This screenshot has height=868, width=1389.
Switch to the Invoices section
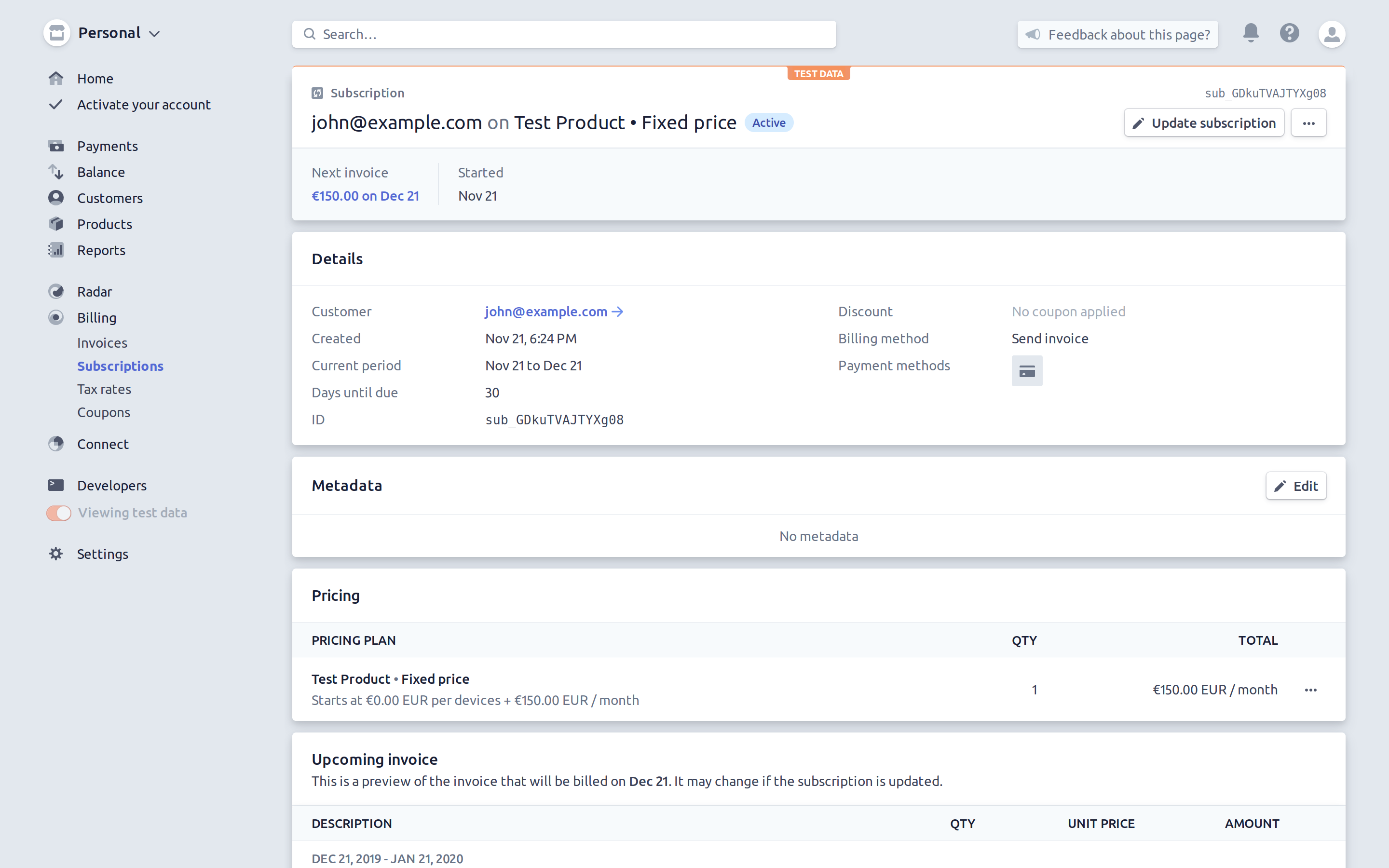point(102,342)
